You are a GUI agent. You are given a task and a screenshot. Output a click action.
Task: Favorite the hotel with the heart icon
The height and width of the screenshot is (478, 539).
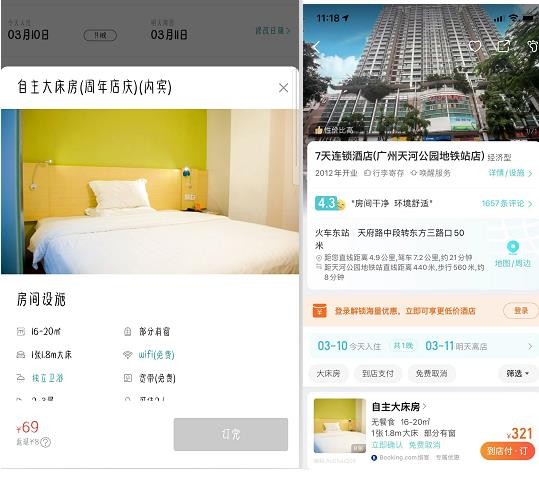pos(475,46)
